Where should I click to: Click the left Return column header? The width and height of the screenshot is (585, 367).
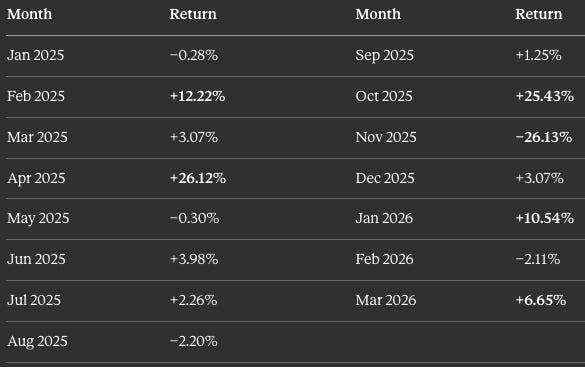tap(193, 14)
